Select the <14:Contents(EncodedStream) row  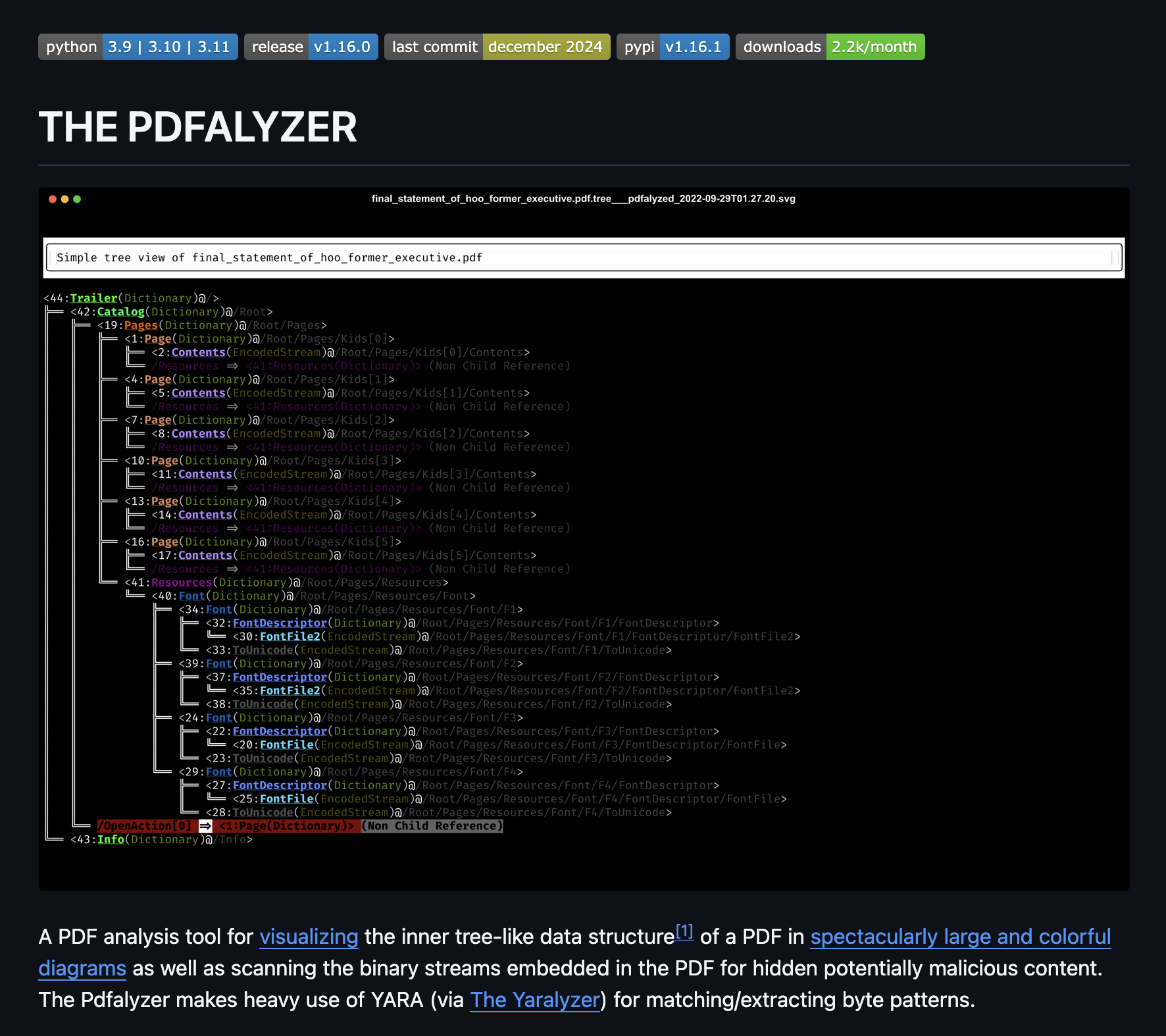pyautogui.click(x=344, y=515)
